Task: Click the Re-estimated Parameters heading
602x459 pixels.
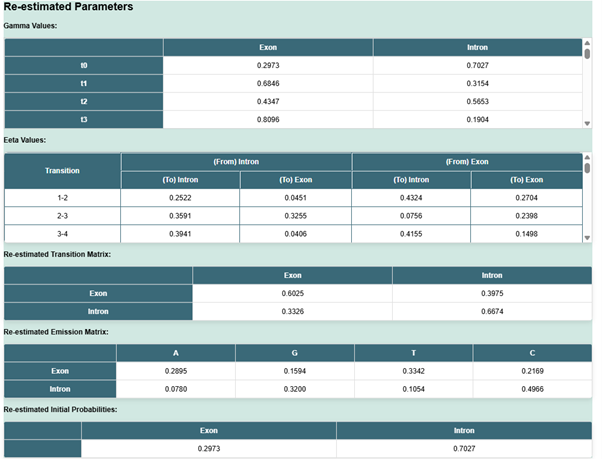Action: [69, 7]
